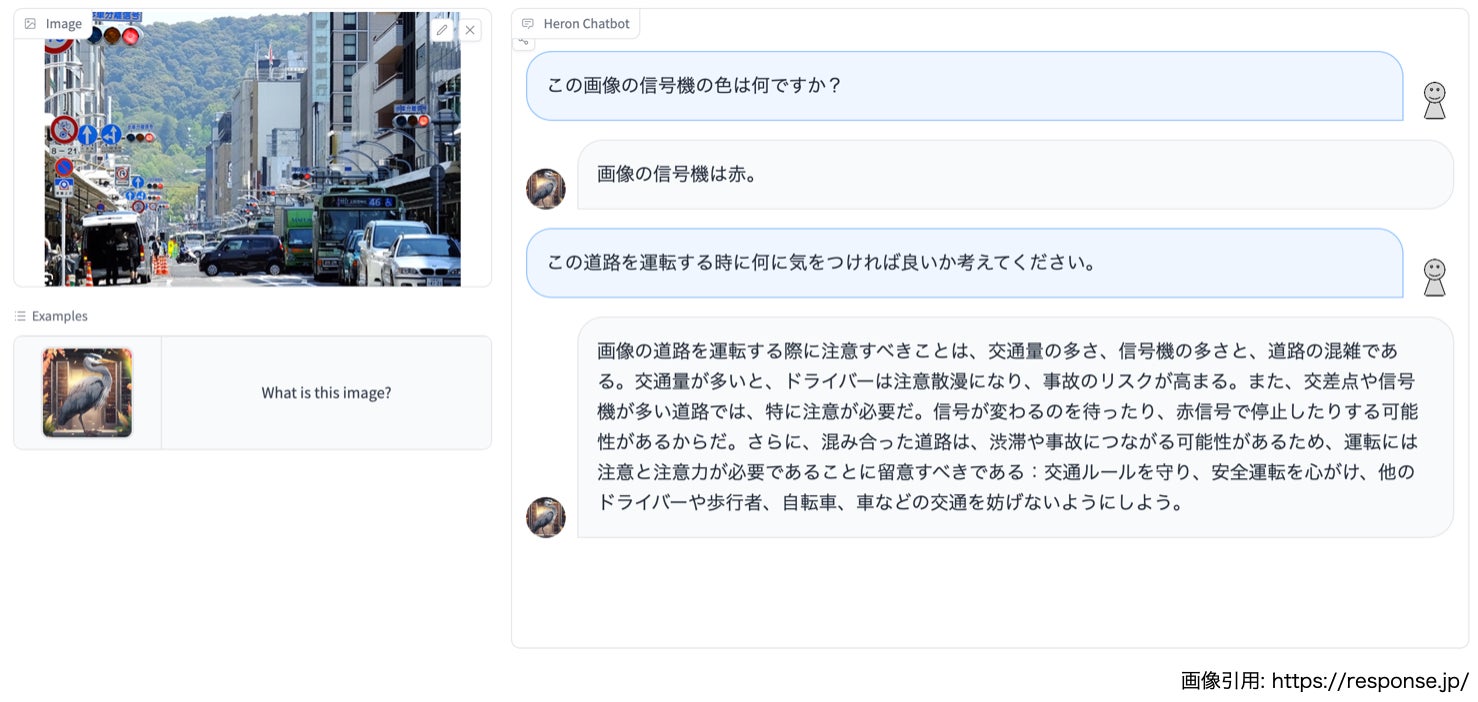Click the "Heron Chatbot" label text
1478x702 pixels.
(586, 24)
